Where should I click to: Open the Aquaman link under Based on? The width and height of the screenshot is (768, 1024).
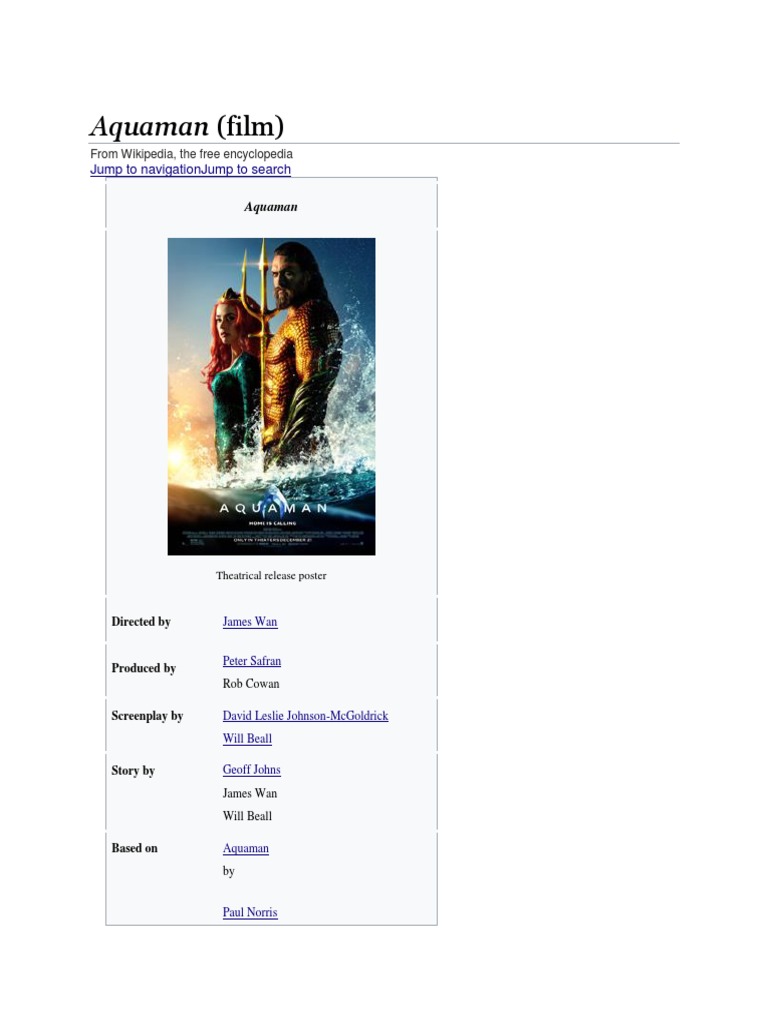(x=246, y=848)
